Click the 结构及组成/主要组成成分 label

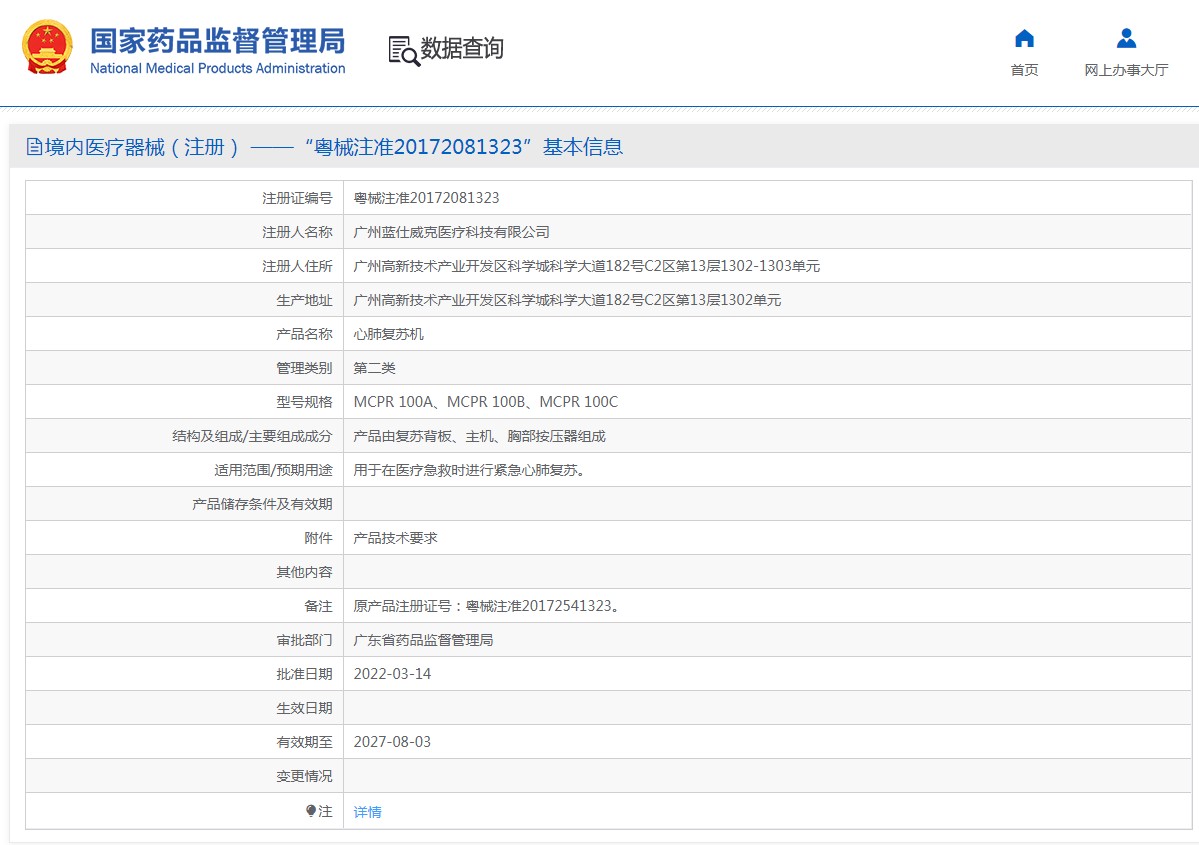[x=252, y=436]
